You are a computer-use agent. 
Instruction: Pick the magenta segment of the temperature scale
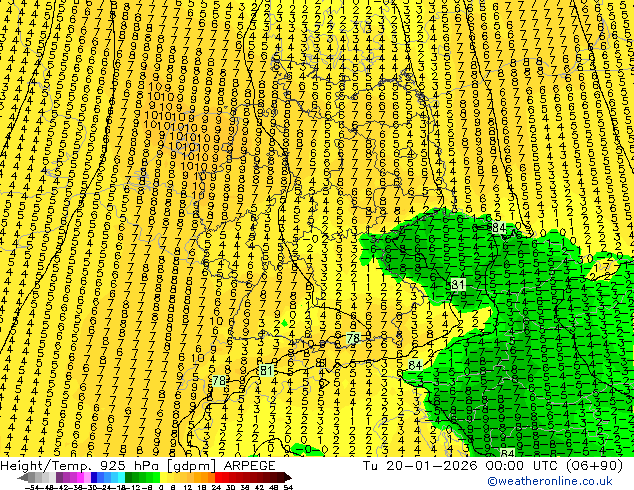[x=80, y=478]
